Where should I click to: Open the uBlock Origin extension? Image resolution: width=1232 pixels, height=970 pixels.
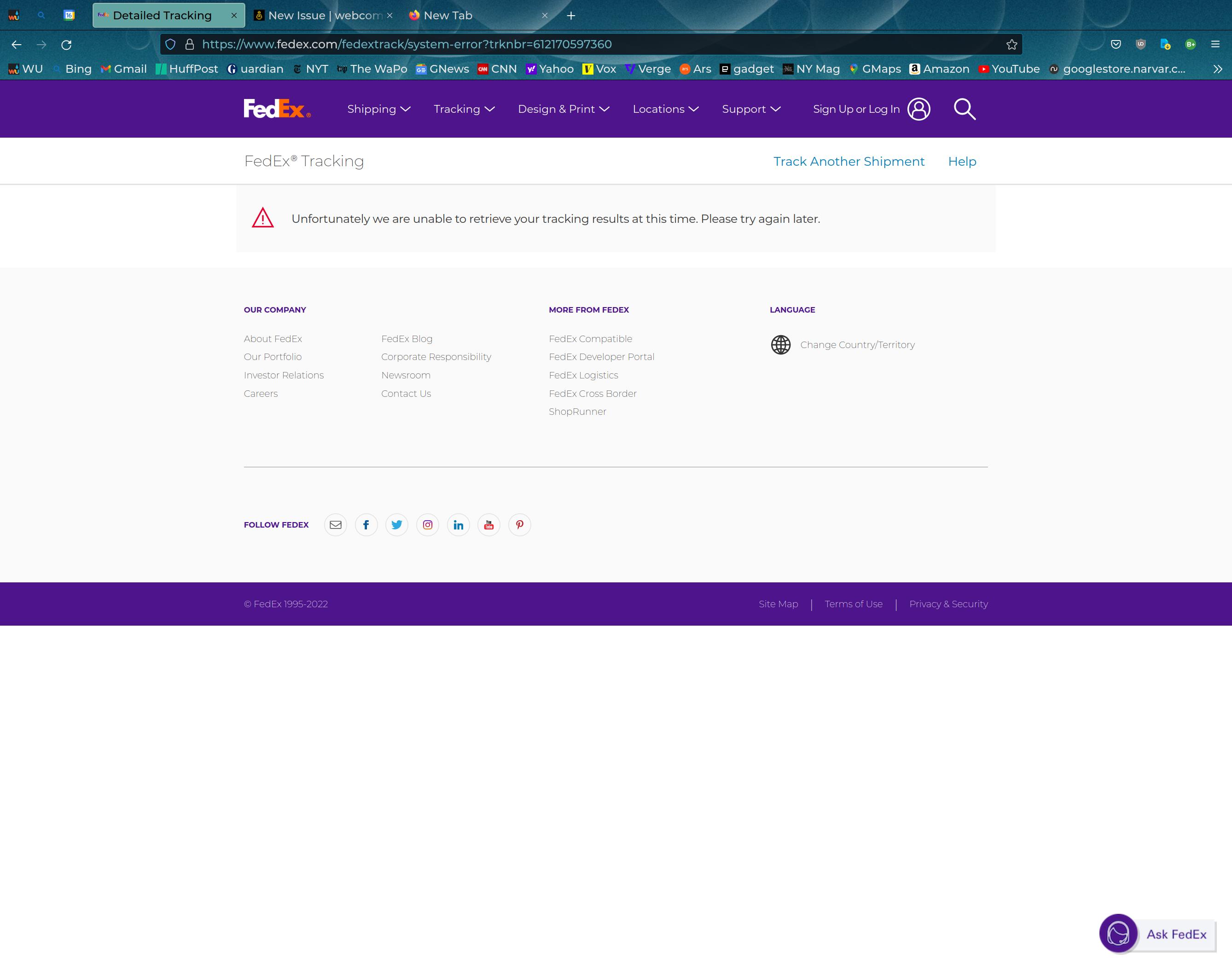(1141, 44)
